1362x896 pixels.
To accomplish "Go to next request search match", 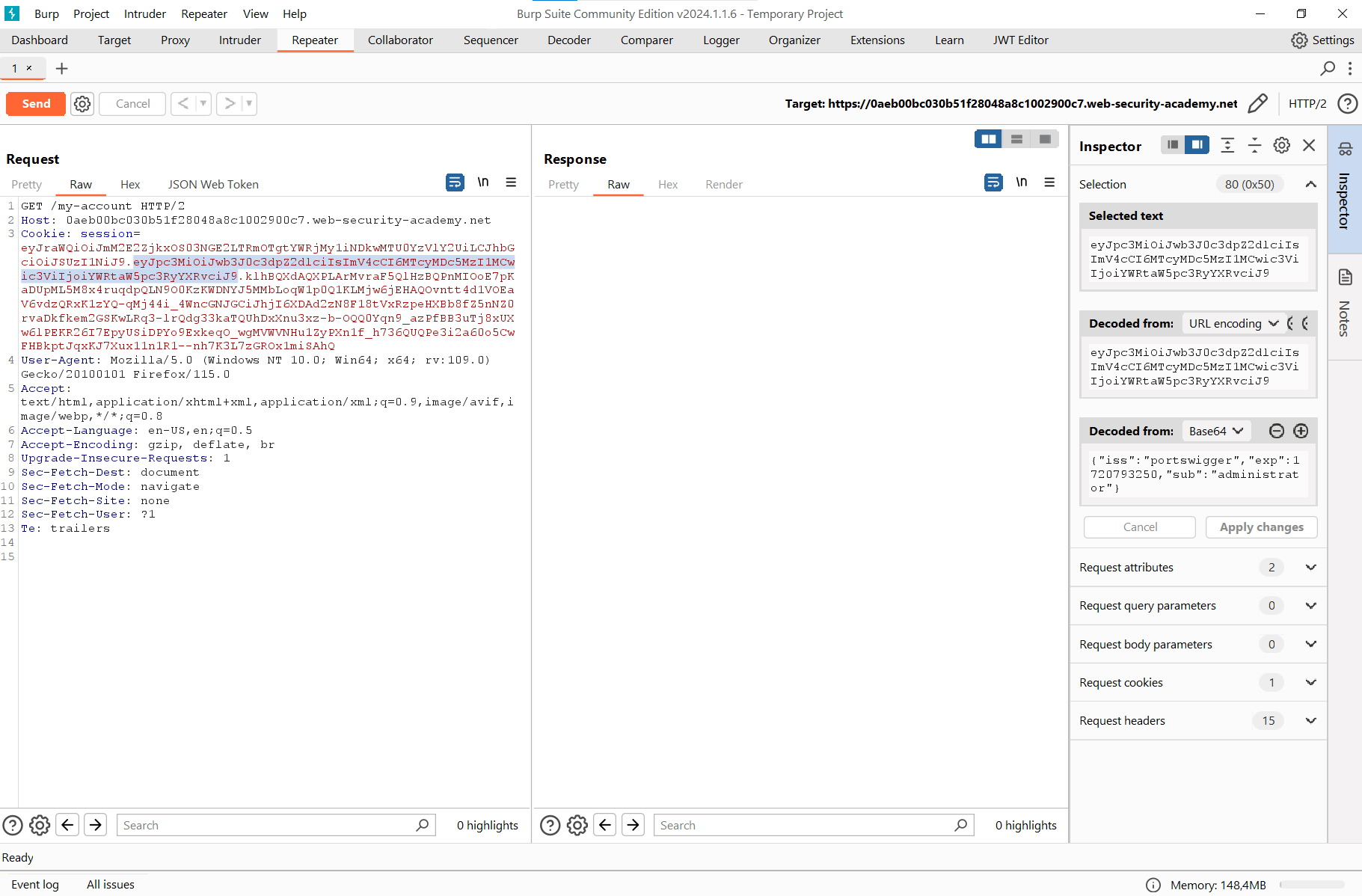I will (96, 825).
